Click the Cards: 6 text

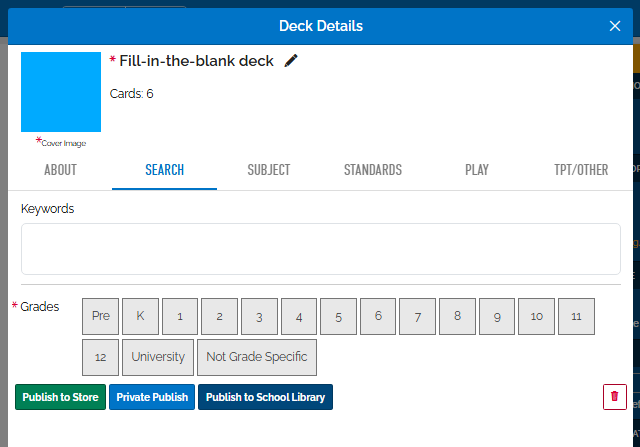[x=131, y=94]
